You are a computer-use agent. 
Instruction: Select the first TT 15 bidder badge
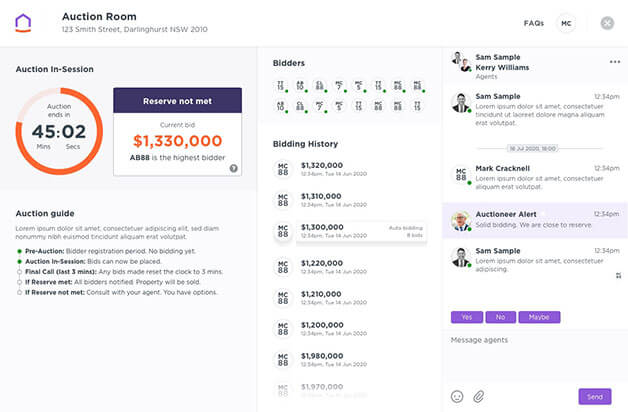[280, 86]
